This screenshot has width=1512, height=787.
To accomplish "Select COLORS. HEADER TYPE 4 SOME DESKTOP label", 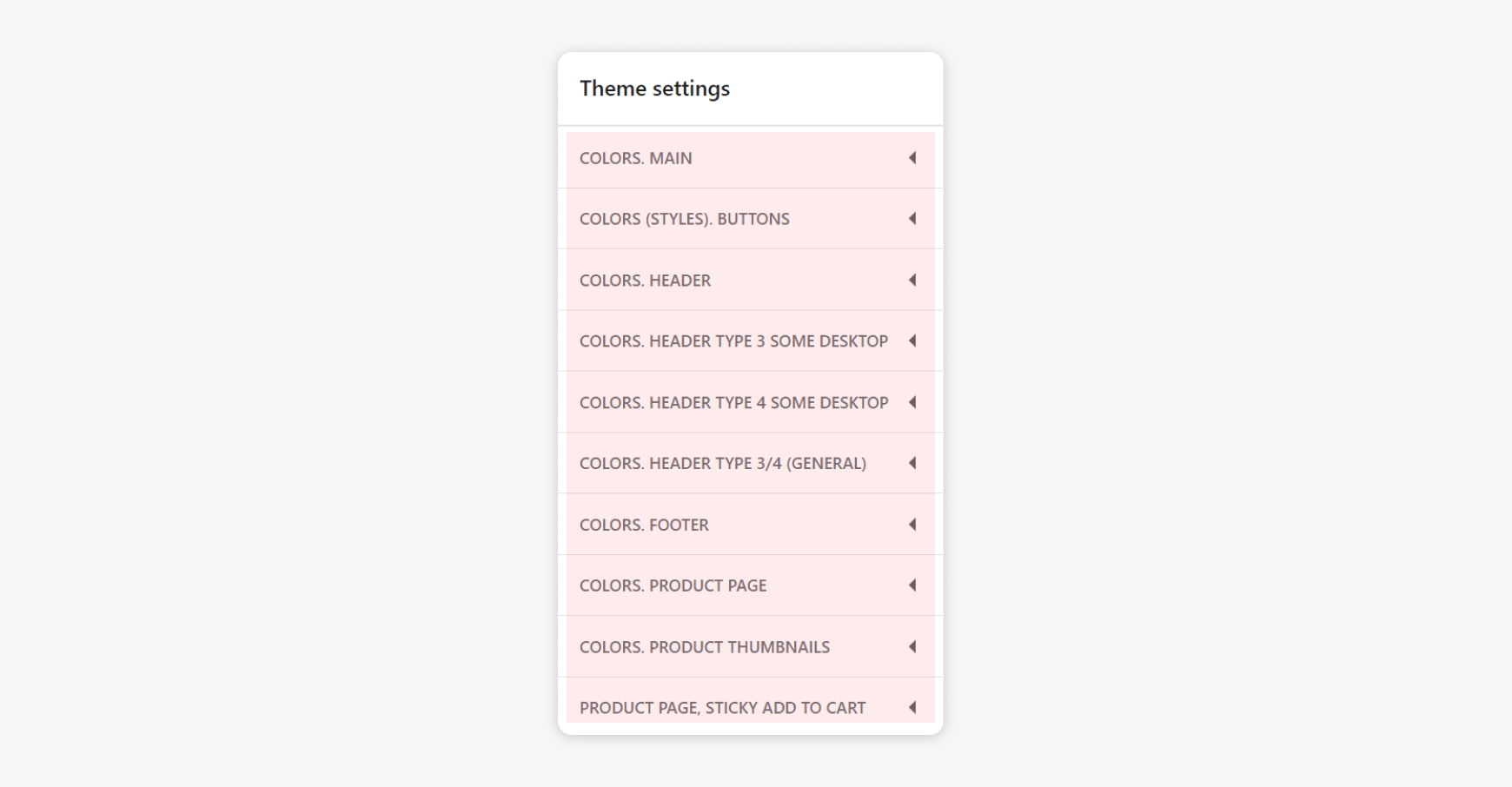I will (733, 403).
